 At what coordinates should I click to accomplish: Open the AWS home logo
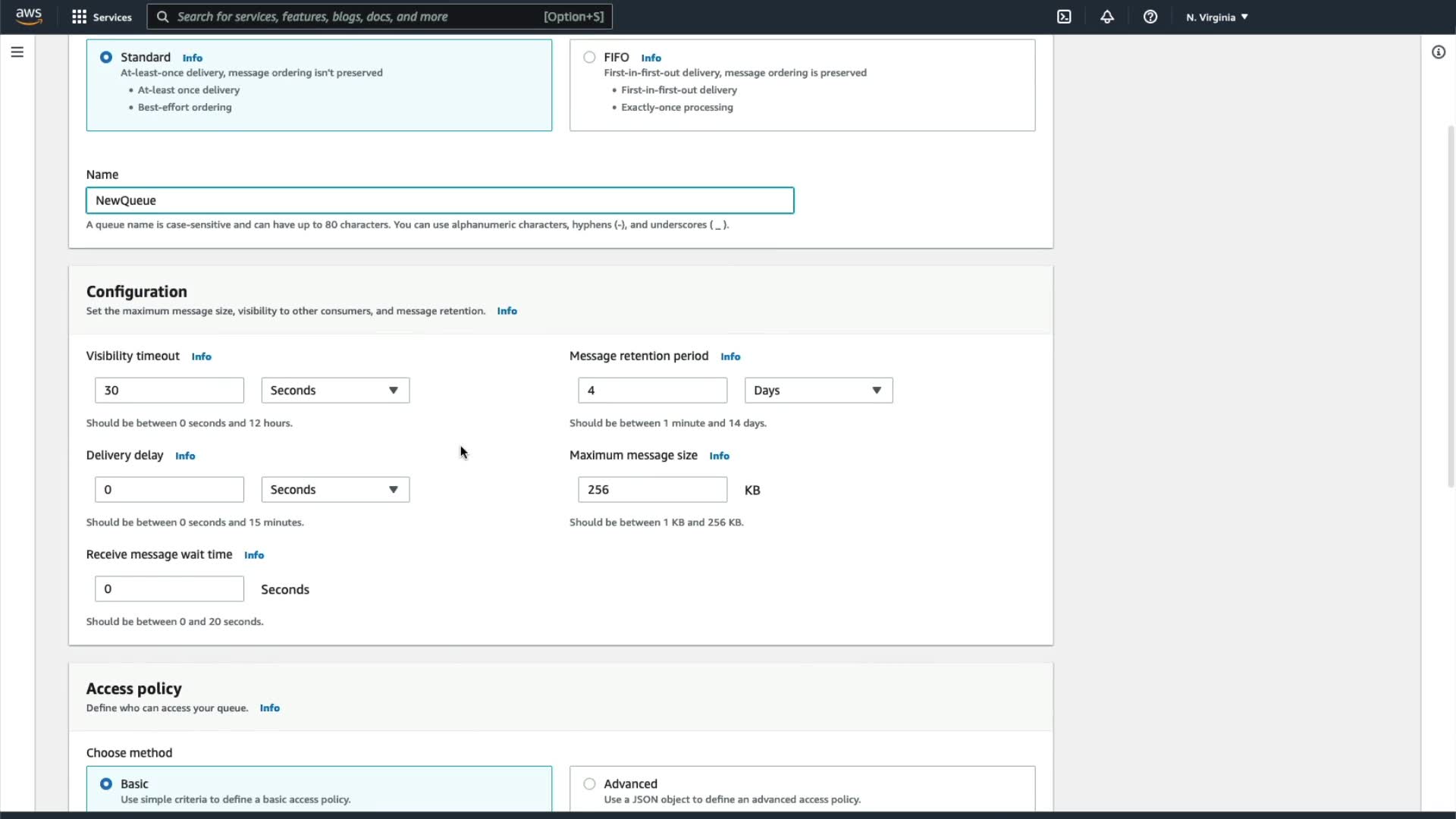pos(29,16)
